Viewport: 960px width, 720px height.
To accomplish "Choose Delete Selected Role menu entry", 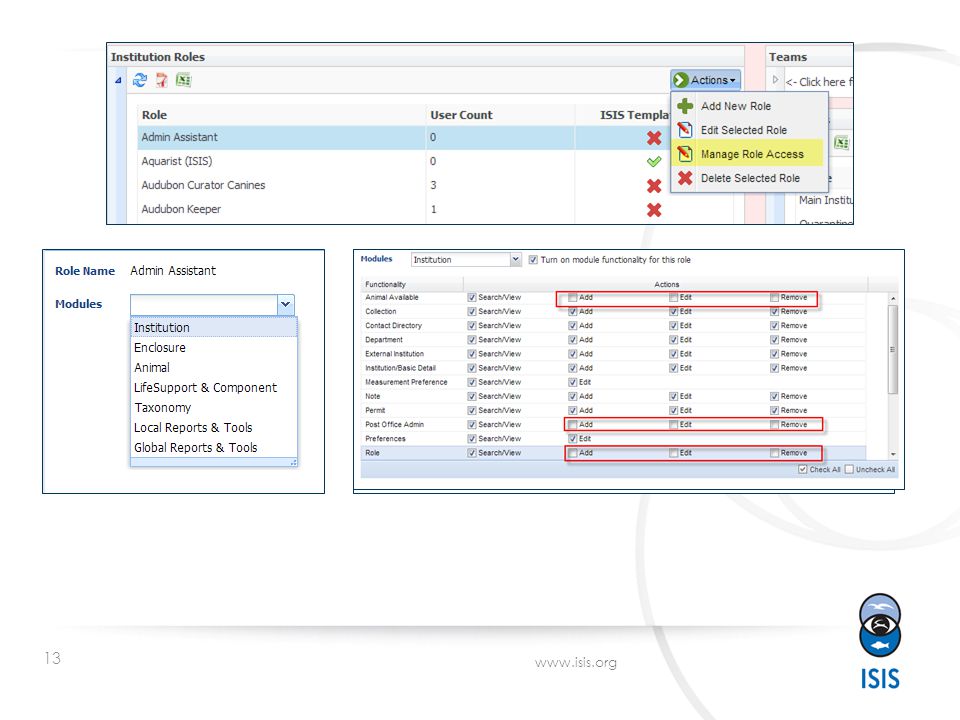I will [749, 178].
